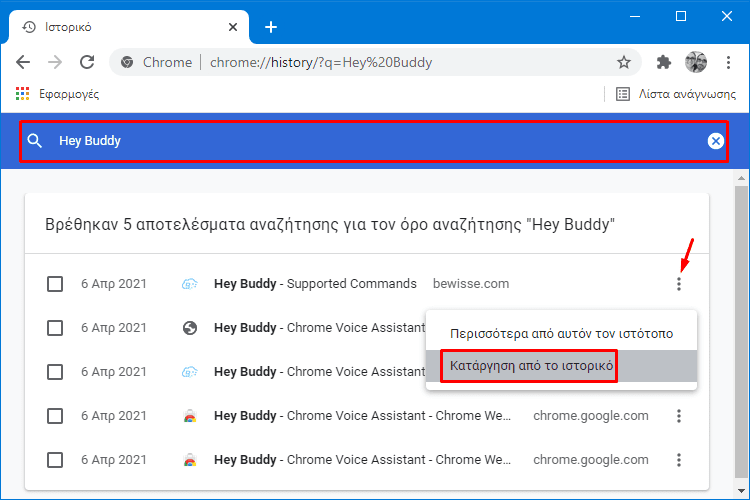
Task: Minimize the Chrome window
Action: [x=635, y=16]
